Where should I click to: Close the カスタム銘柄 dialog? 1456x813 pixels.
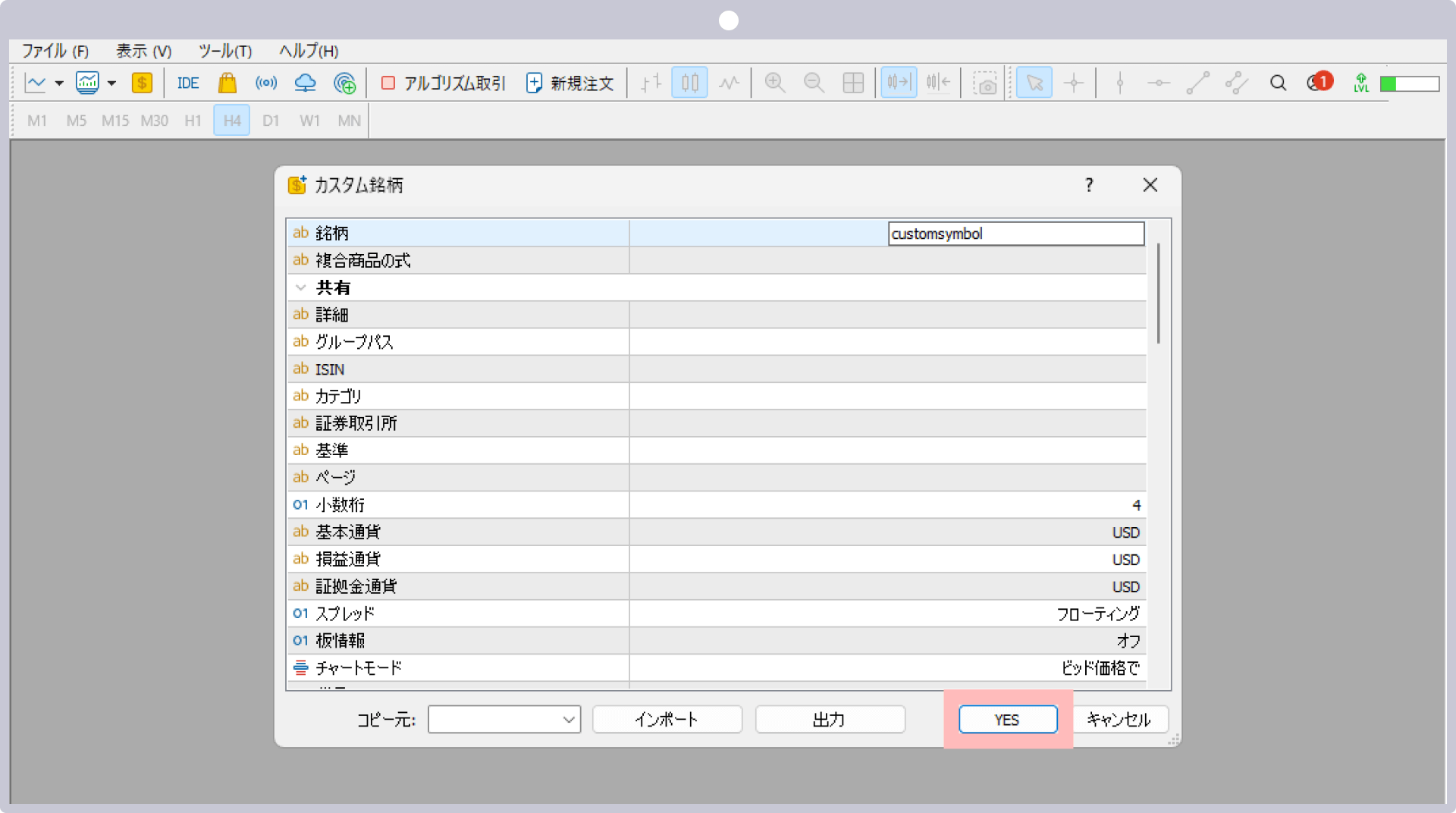click(1150, 185)
